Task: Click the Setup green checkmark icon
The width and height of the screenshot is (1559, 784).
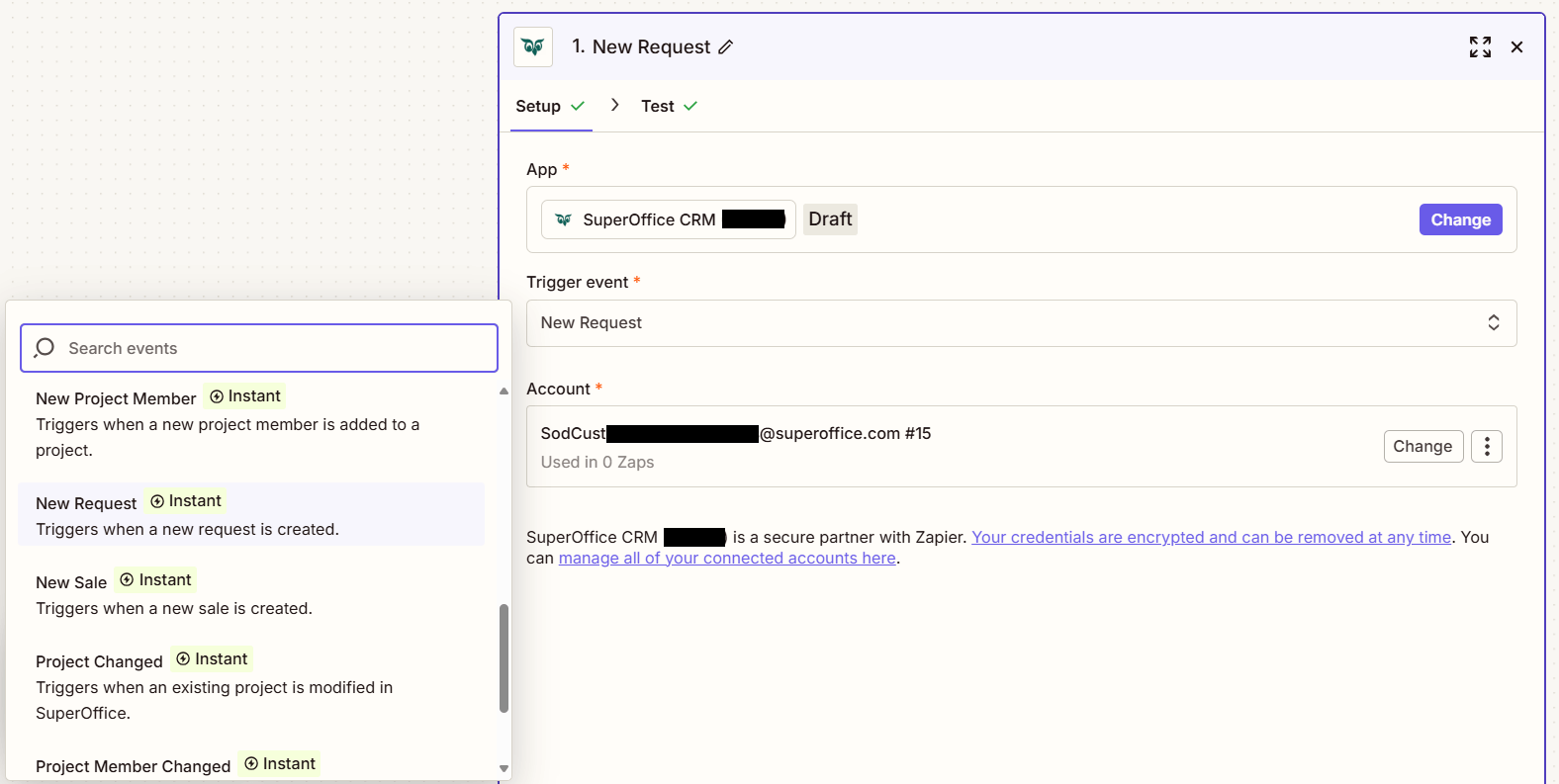Action: click(578, 106)
